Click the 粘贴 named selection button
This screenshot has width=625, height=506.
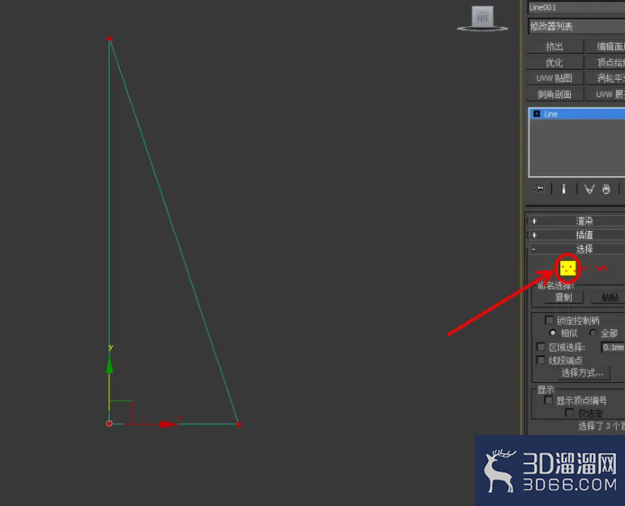tap(608, 297)
